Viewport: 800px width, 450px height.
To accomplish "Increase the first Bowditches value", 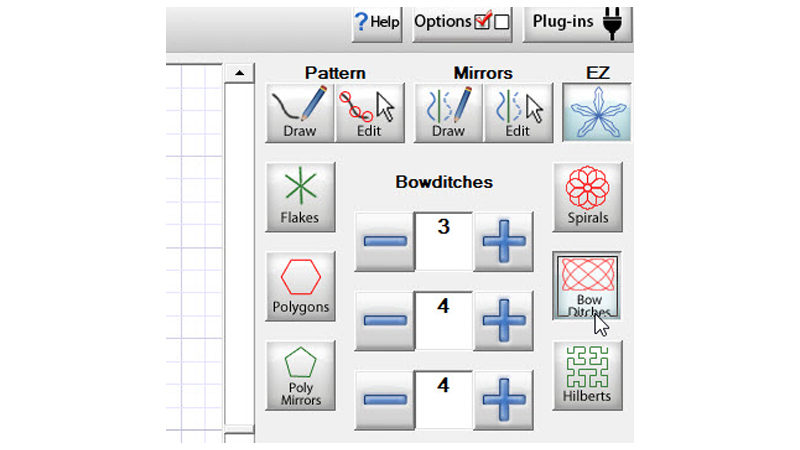I will (x=504, y=241).
